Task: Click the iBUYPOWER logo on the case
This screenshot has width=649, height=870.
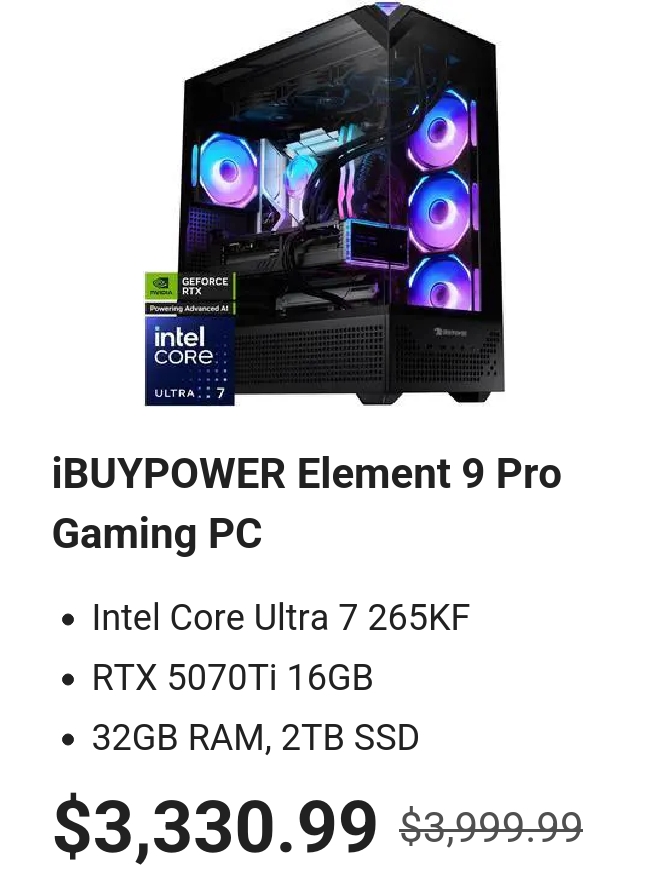Action: coord(450,332)
